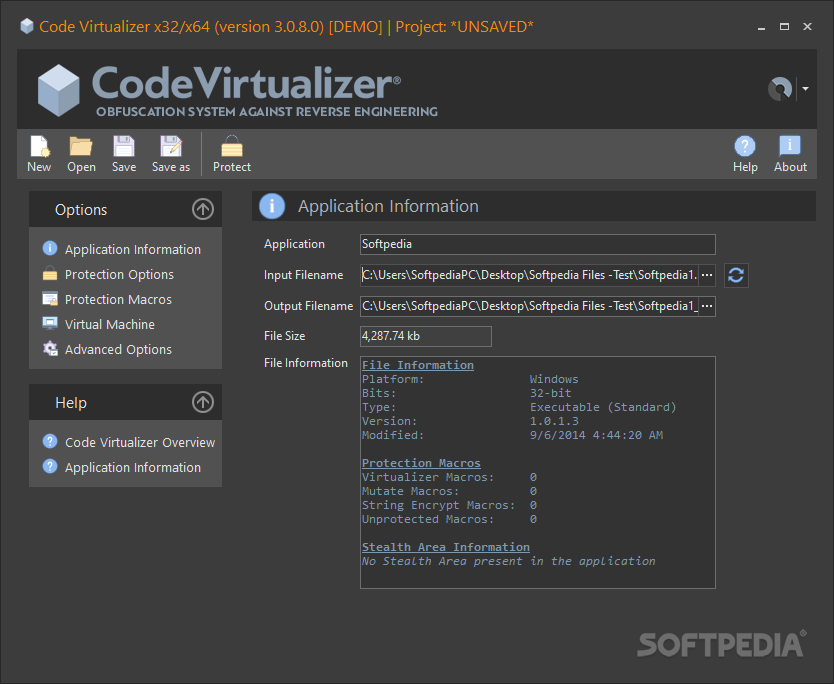Go to Protection Options

point(119,274)
